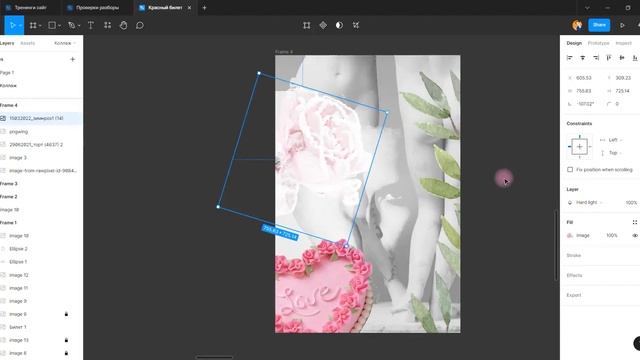This screenshot has width=640, height=360.
Task: Click the Present play icon
Action: click(x=622, y=25)
